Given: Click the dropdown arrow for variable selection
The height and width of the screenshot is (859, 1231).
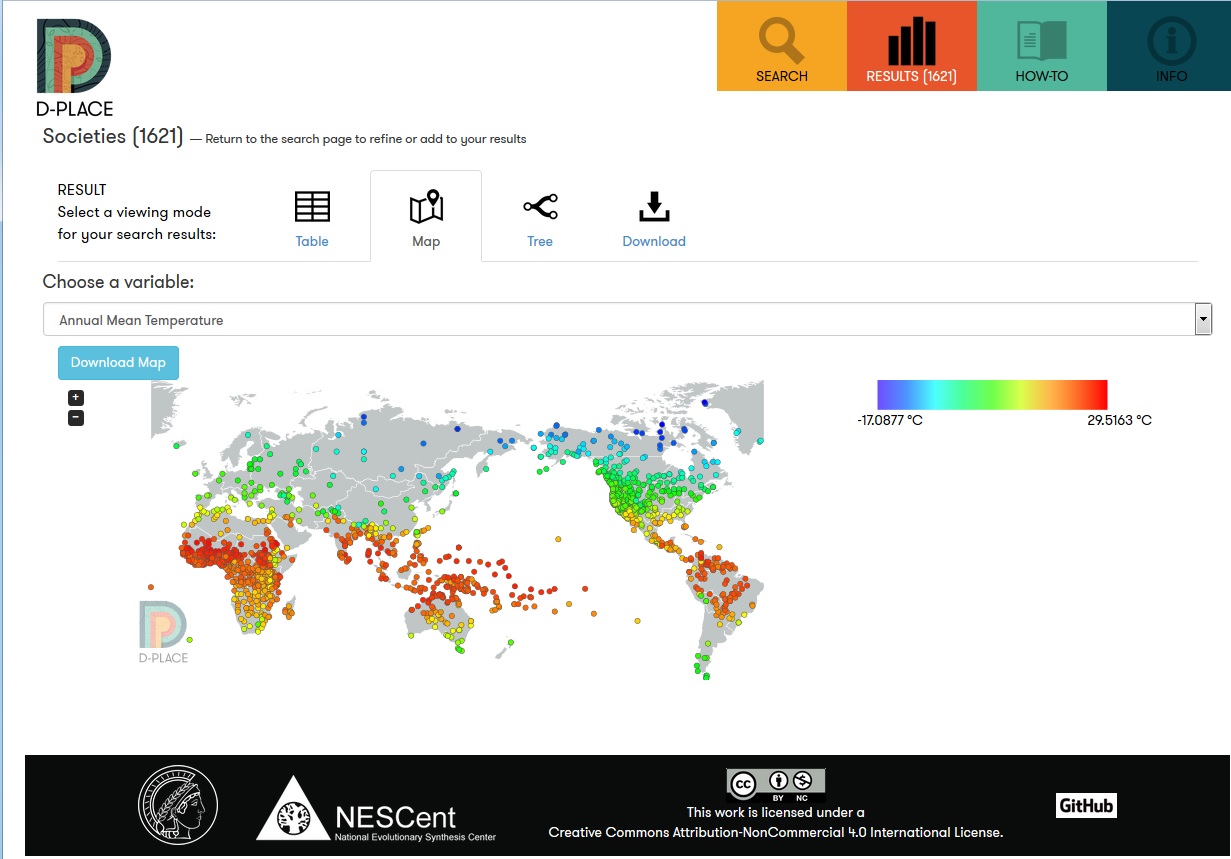Looking at the screenshot, I should click(1203, 320).
